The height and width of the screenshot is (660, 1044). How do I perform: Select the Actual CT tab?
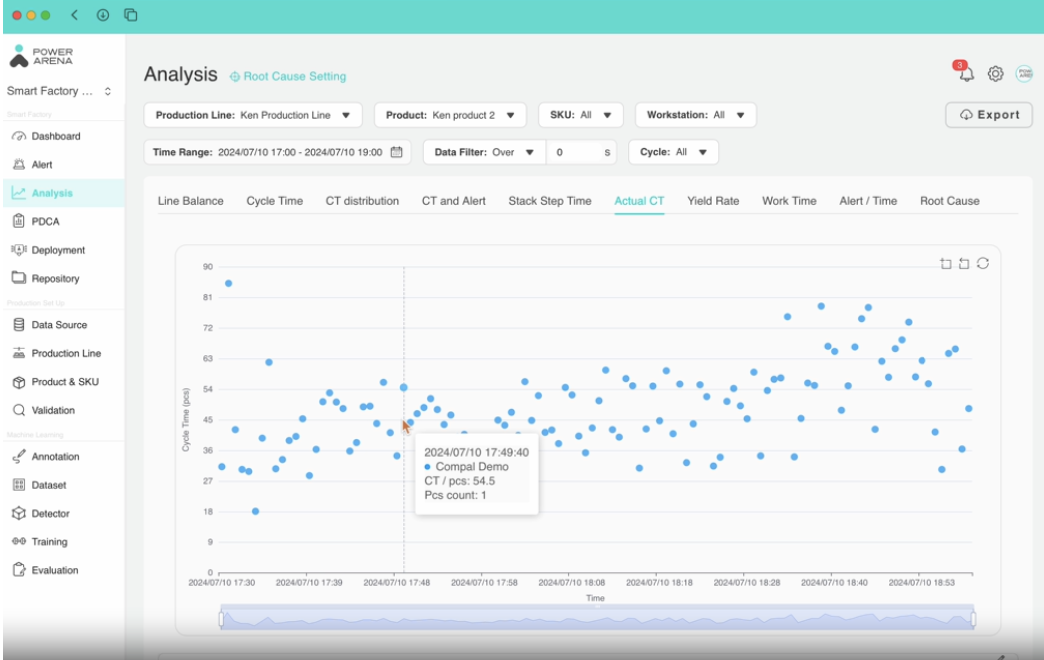click(639, 201)
